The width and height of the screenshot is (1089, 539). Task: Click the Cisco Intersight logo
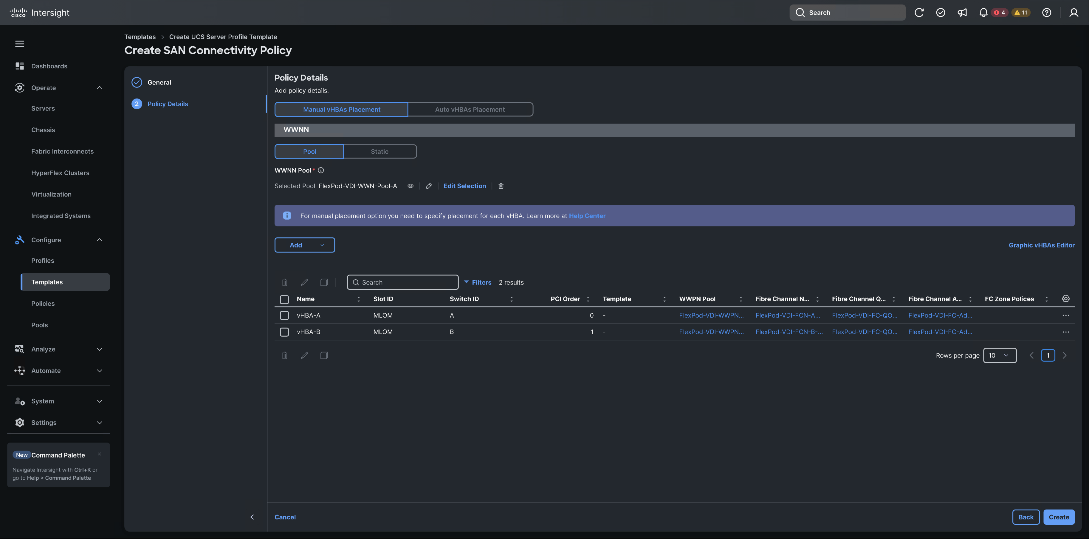tap(40, 13)
